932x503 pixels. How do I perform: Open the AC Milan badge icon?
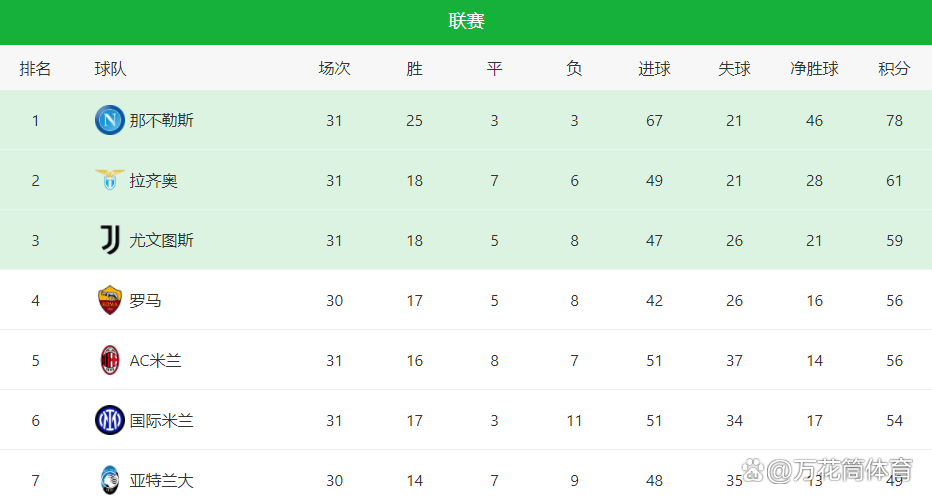pos(110,360)
